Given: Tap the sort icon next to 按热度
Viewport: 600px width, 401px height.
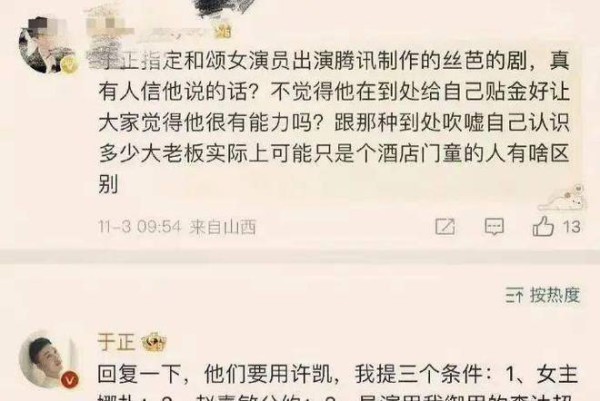Looking at the screenshot, I should pos(514,296).
